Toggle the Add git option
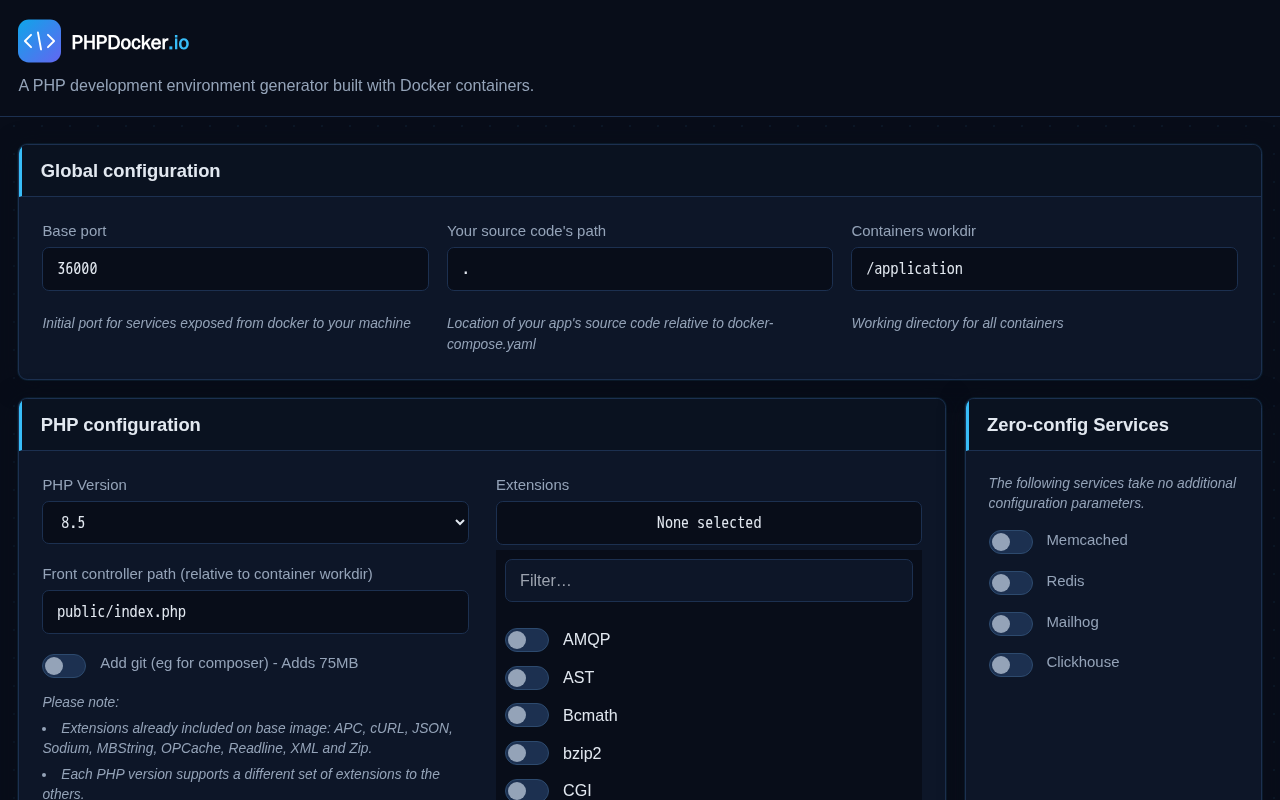This screenshot has height=800, width=1280. (64, 666)
